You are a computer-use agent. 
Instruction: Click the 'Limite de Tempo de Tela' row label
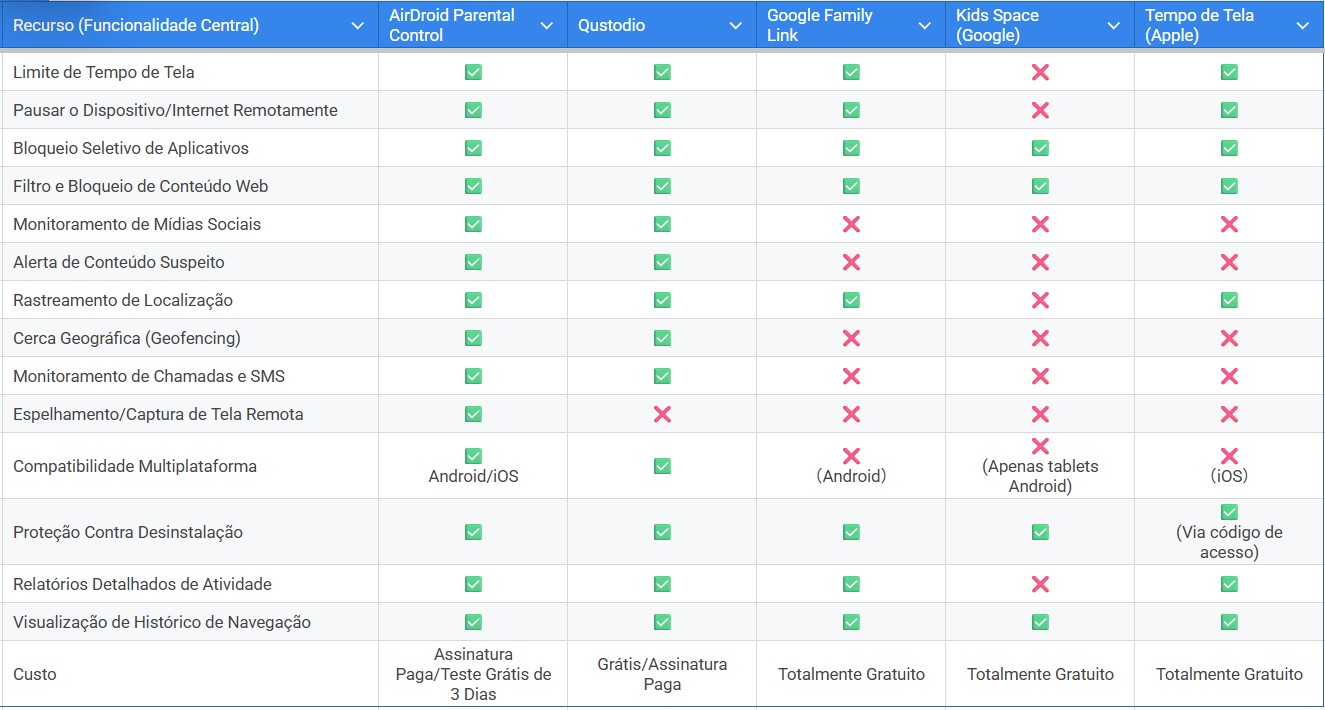(103, 71)
